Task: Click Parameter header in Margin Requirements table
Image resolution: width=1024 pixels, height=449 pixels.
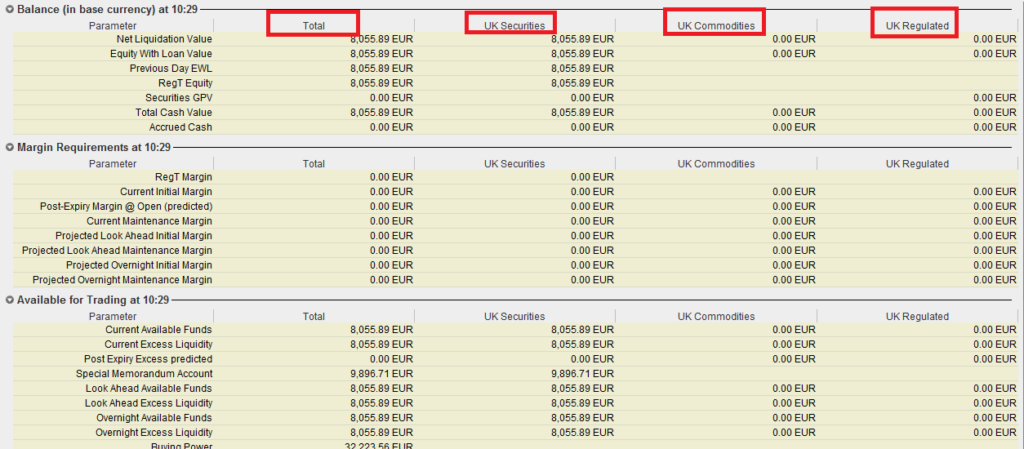Action: pos(113,164)
